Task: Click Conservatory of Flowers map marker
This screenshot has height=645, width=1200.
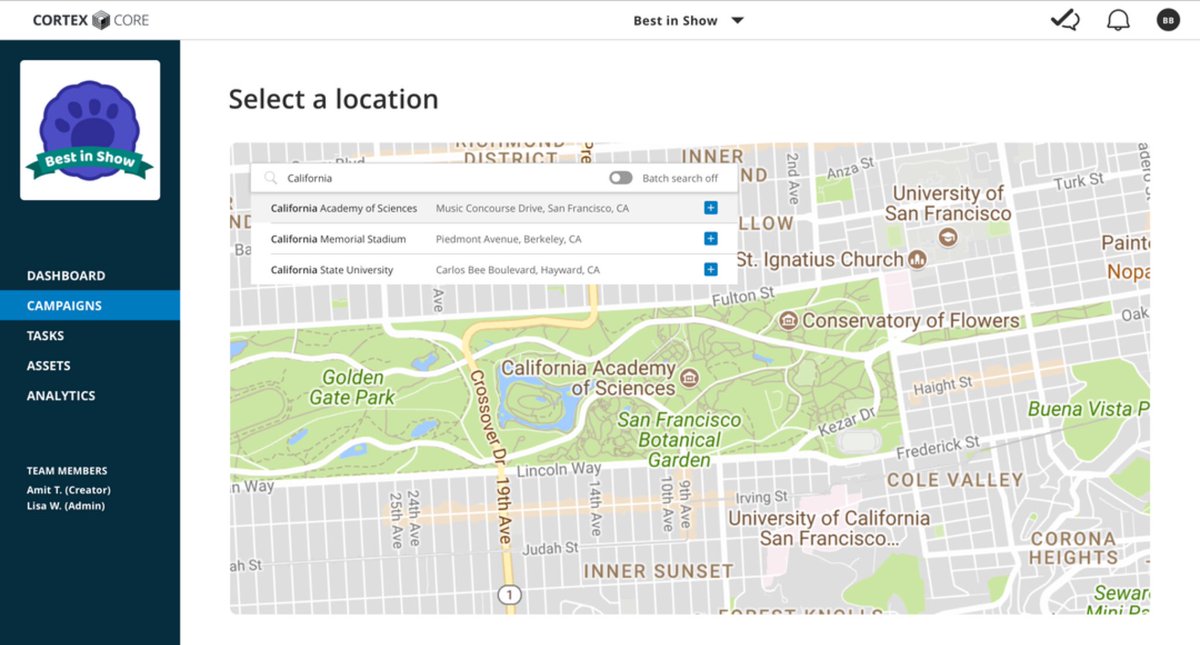Action: [789, 321]
